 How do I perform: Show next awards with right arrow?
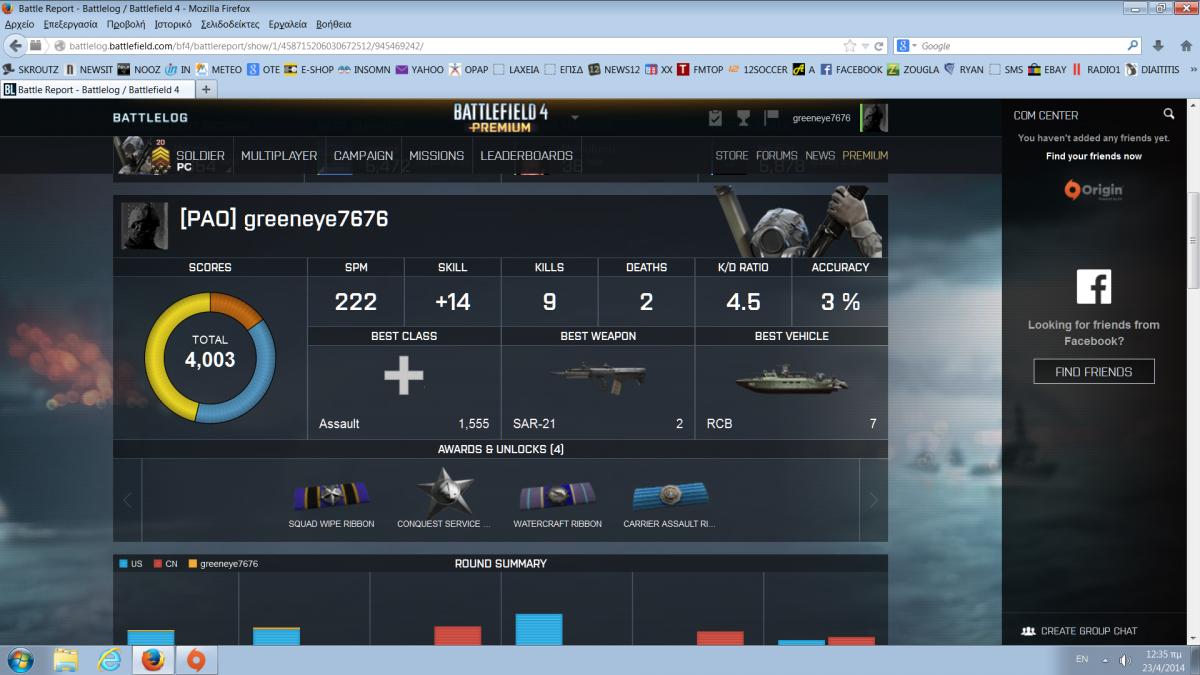tap(873, 500)
